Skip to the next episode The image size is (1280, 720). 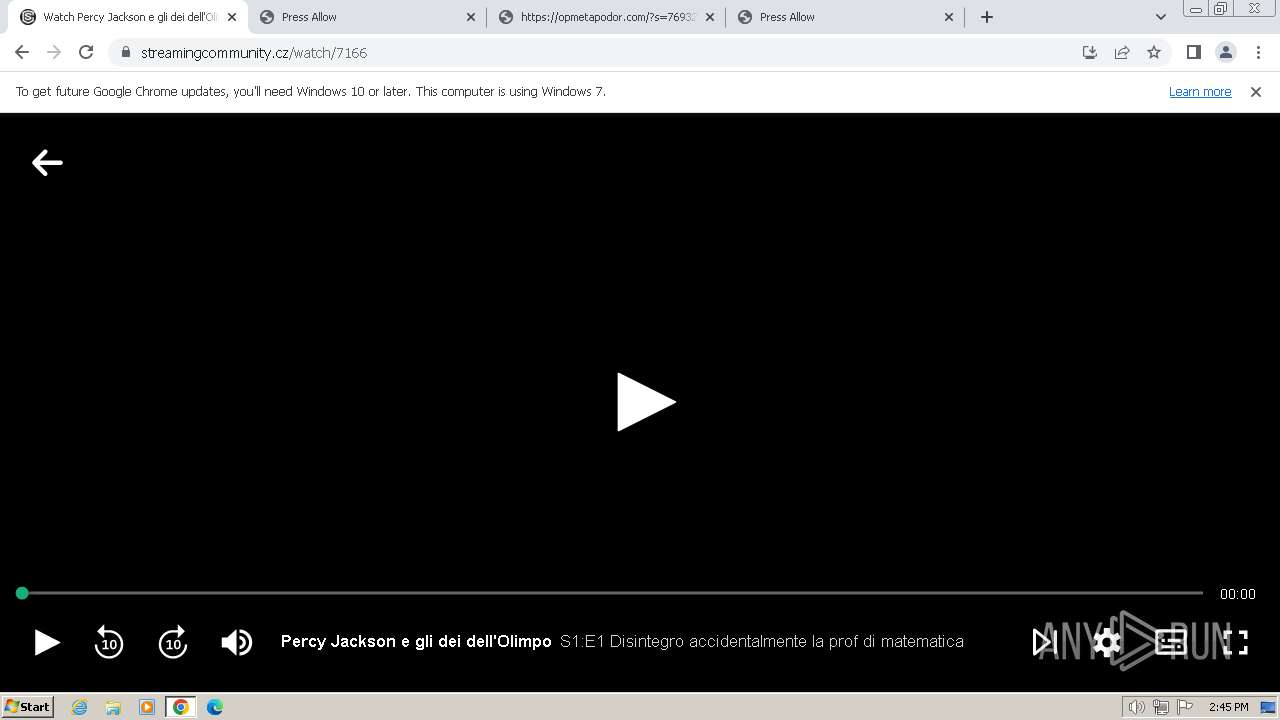pyautogui.click(x=1044, y=642)
